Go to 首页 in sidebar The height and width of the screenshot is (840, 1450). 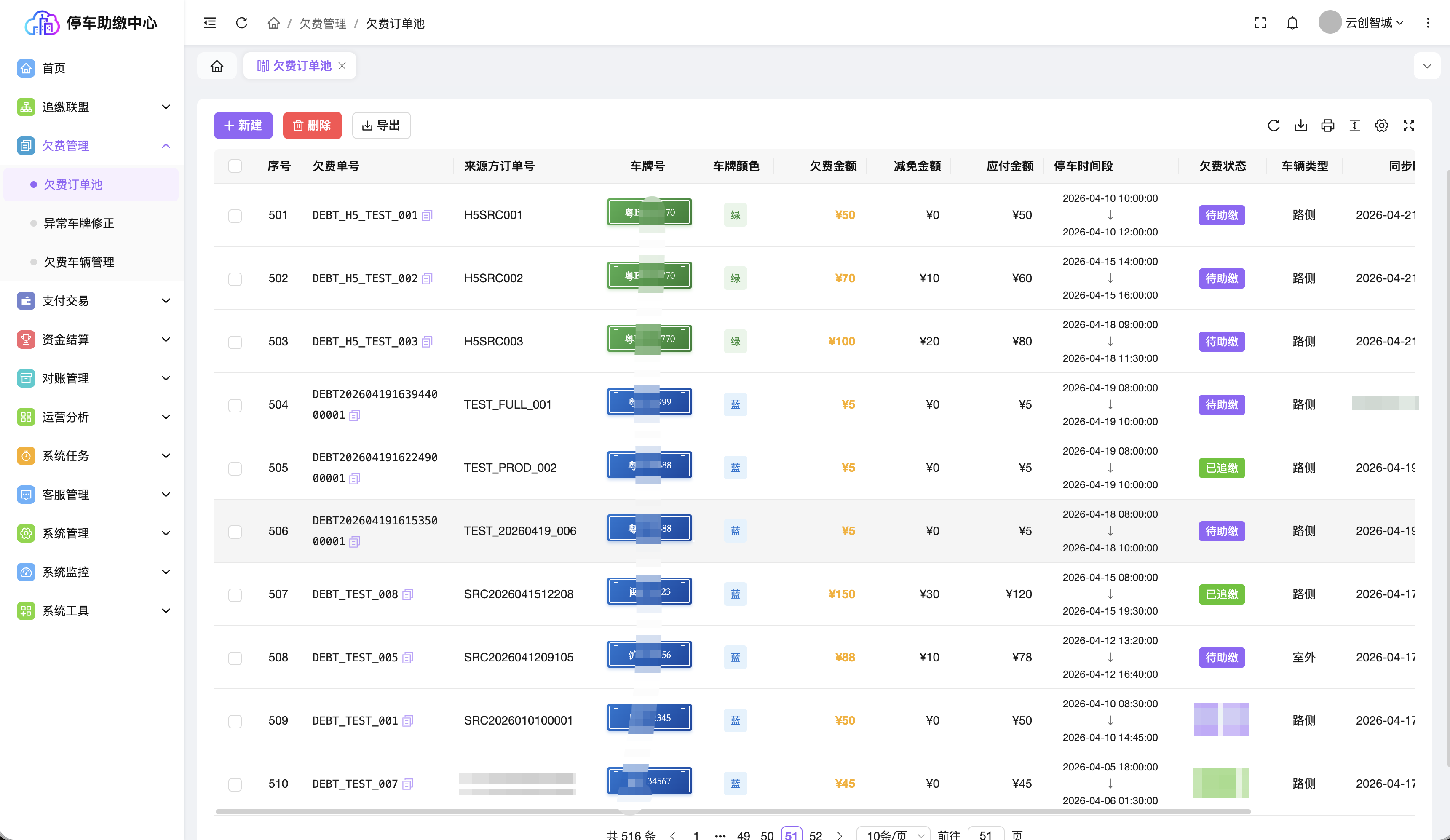(92, 68)
